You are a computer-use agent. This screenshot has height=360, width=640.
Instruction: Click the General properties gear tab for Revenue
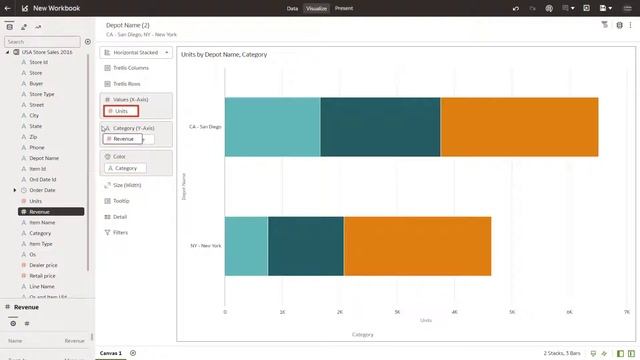click(13, 323)
